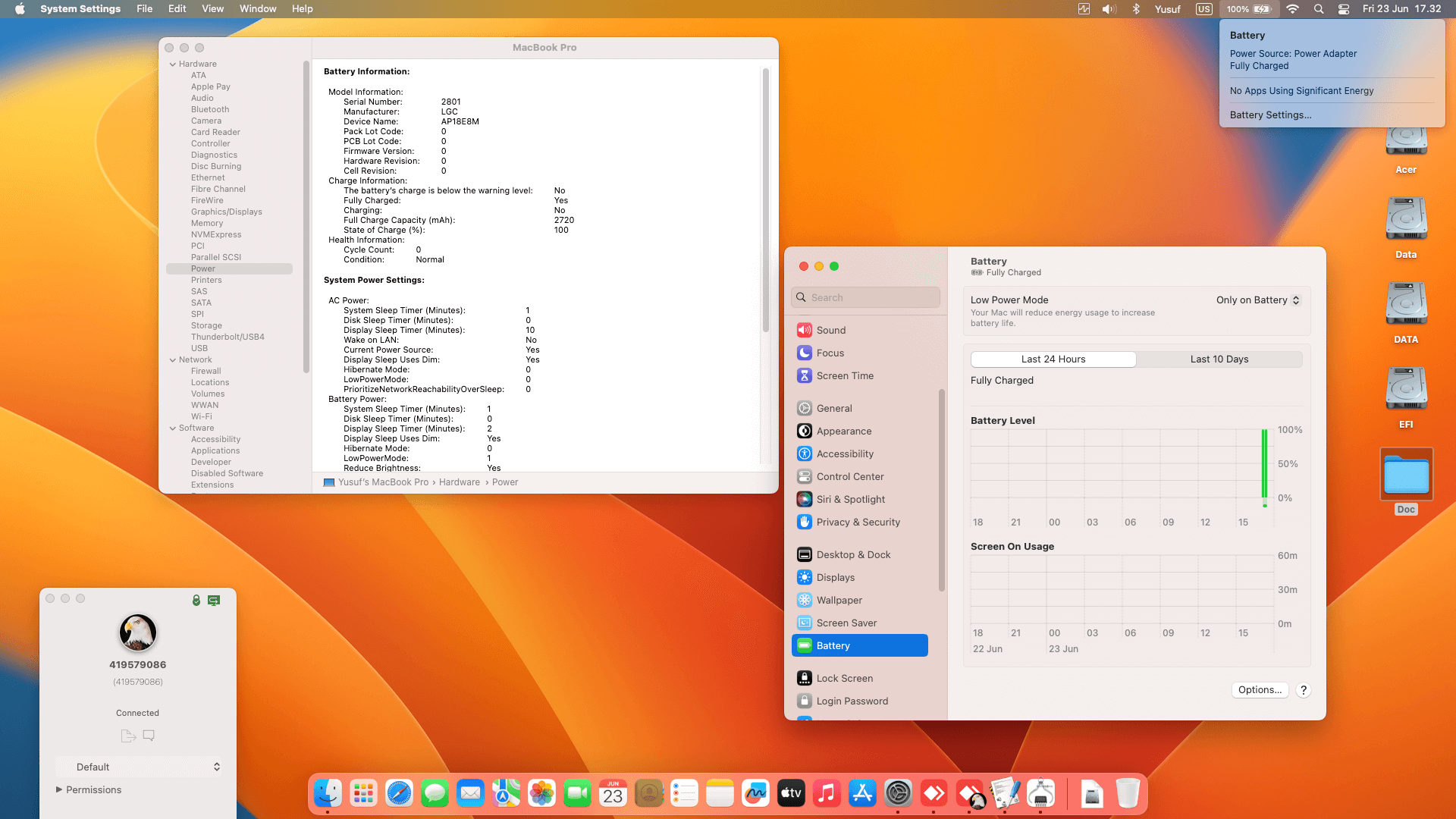Click the eagle avatar in AnyDesk window

click(138, 632)
